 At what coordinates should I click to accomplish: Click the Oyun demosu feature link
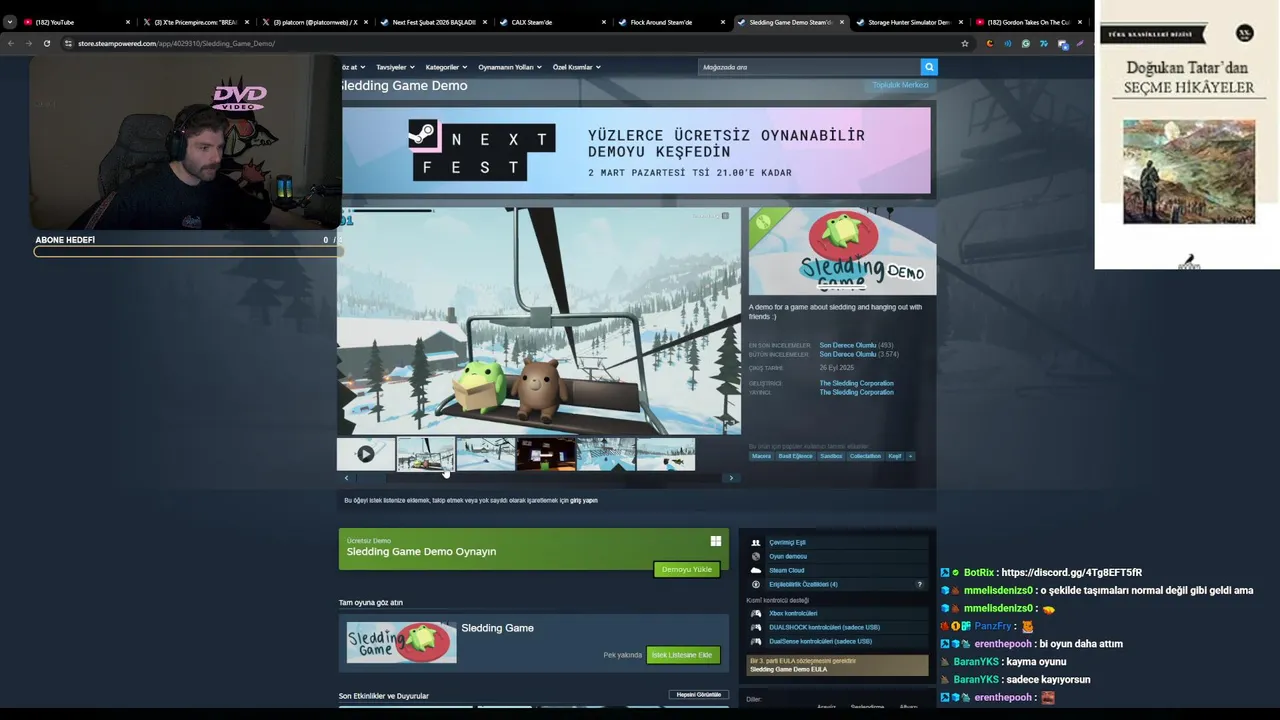coord(788,556)
